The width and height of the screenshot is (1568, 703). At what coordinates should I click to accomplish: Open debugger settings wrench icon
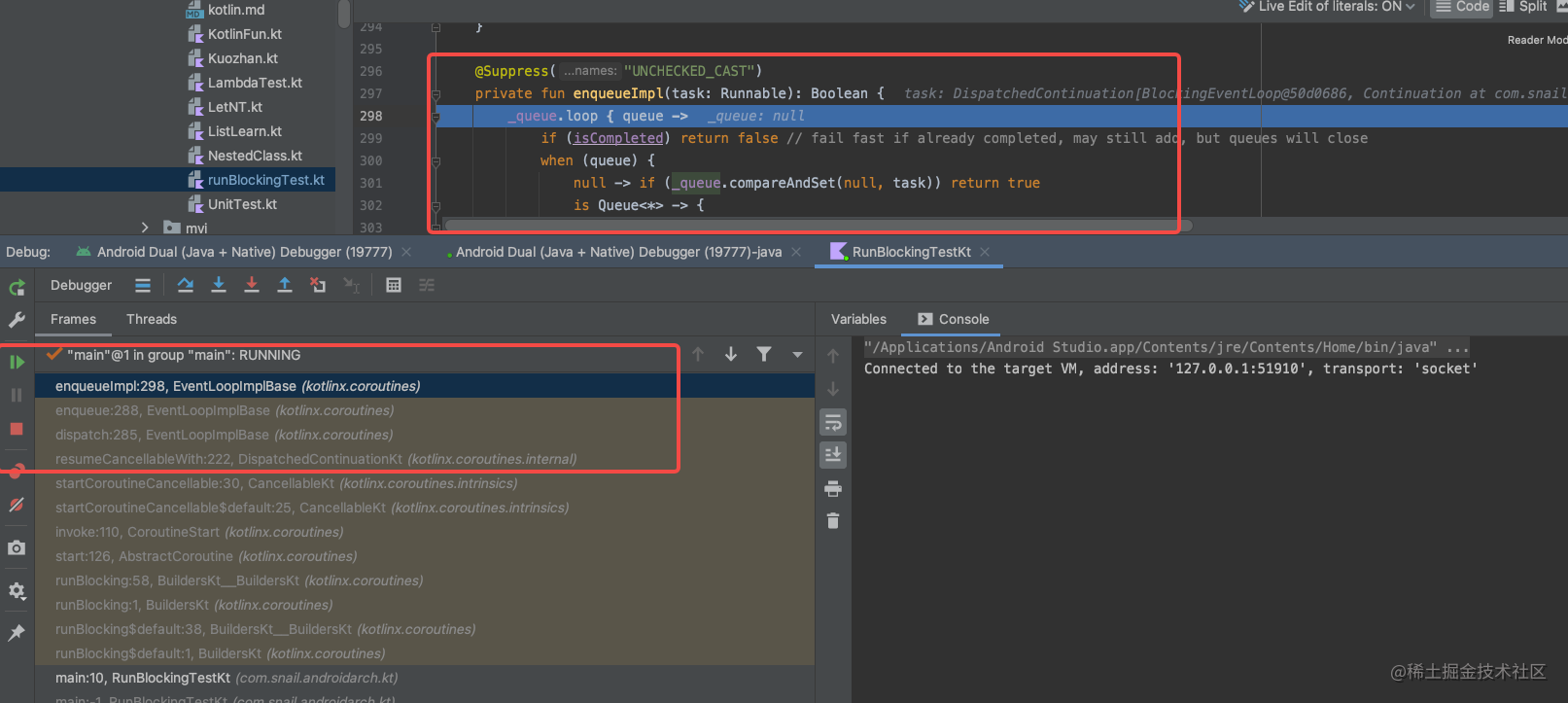(17, 319)
